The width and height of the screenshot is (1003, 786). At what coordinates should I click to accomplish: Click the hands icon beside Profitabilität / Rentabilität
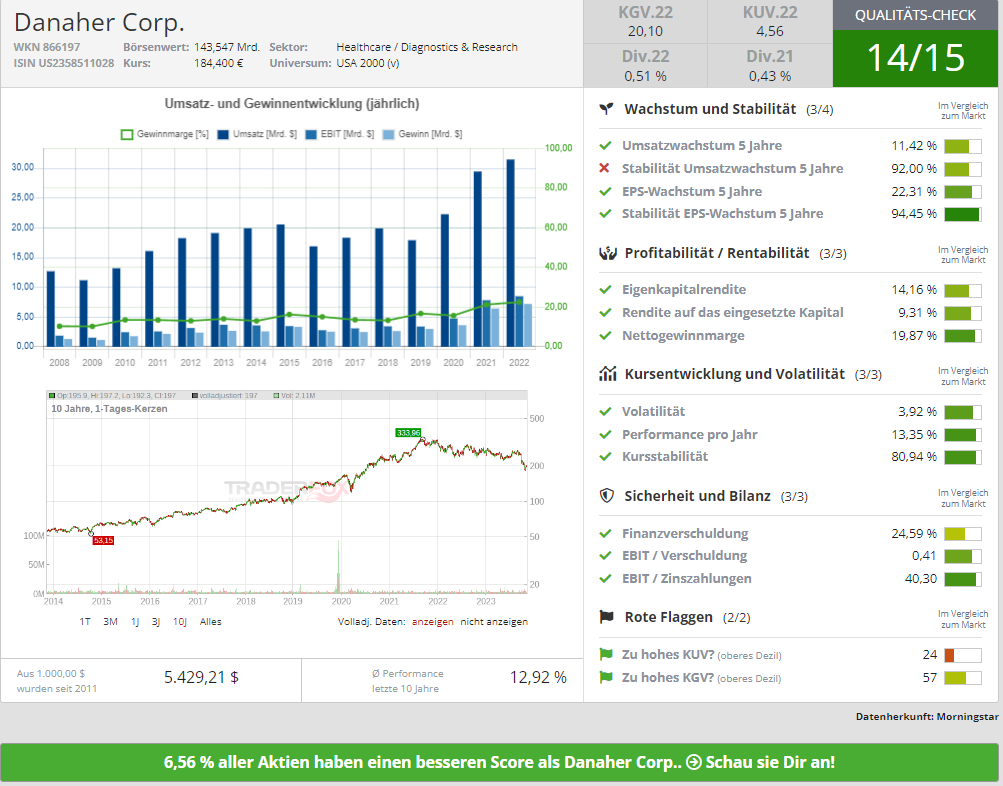(606, 253)
